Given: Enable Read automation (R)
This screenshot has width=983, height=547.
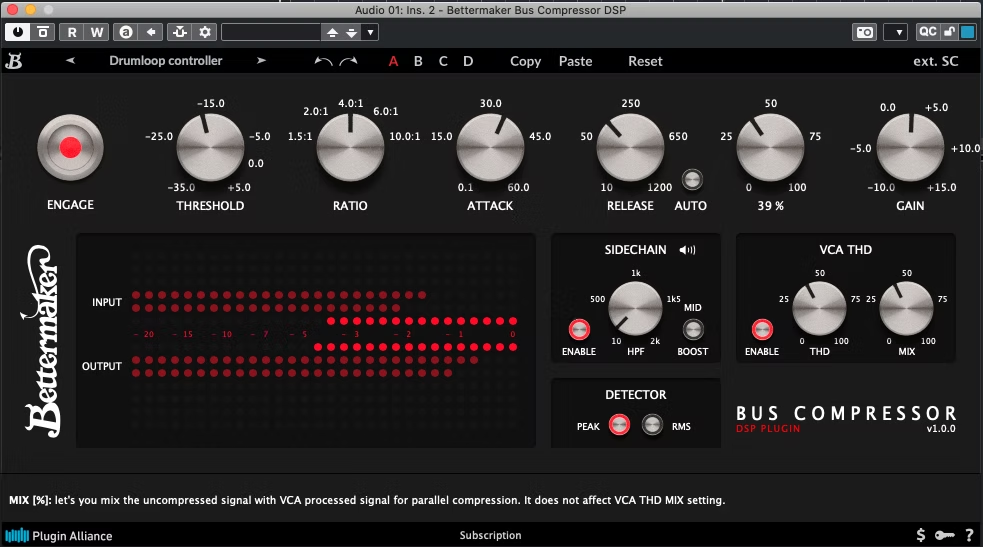Looking at the screenshot, I should point(72,32).
